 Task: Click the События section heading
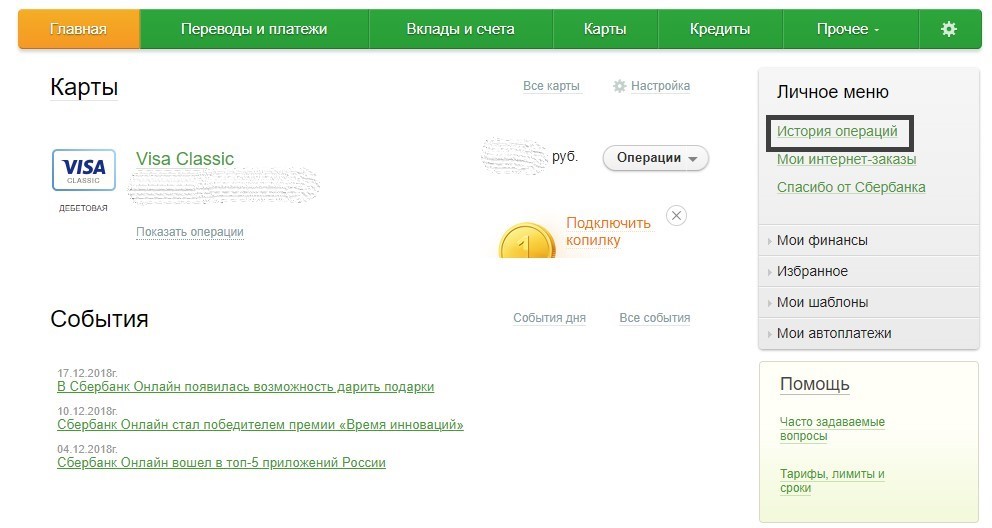pyautogui.click(x=99, y=319)
